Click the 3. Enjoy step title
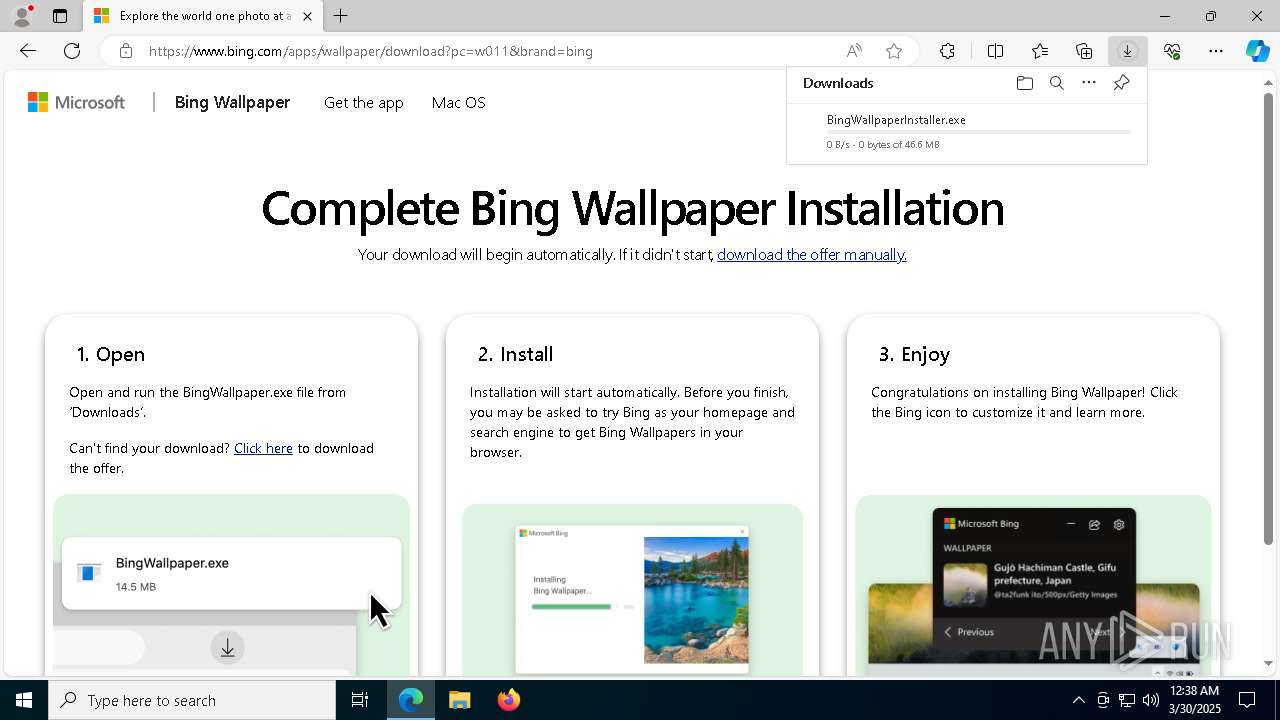The width and height of the screenshot is (1280, 720). tap(914, 354)
